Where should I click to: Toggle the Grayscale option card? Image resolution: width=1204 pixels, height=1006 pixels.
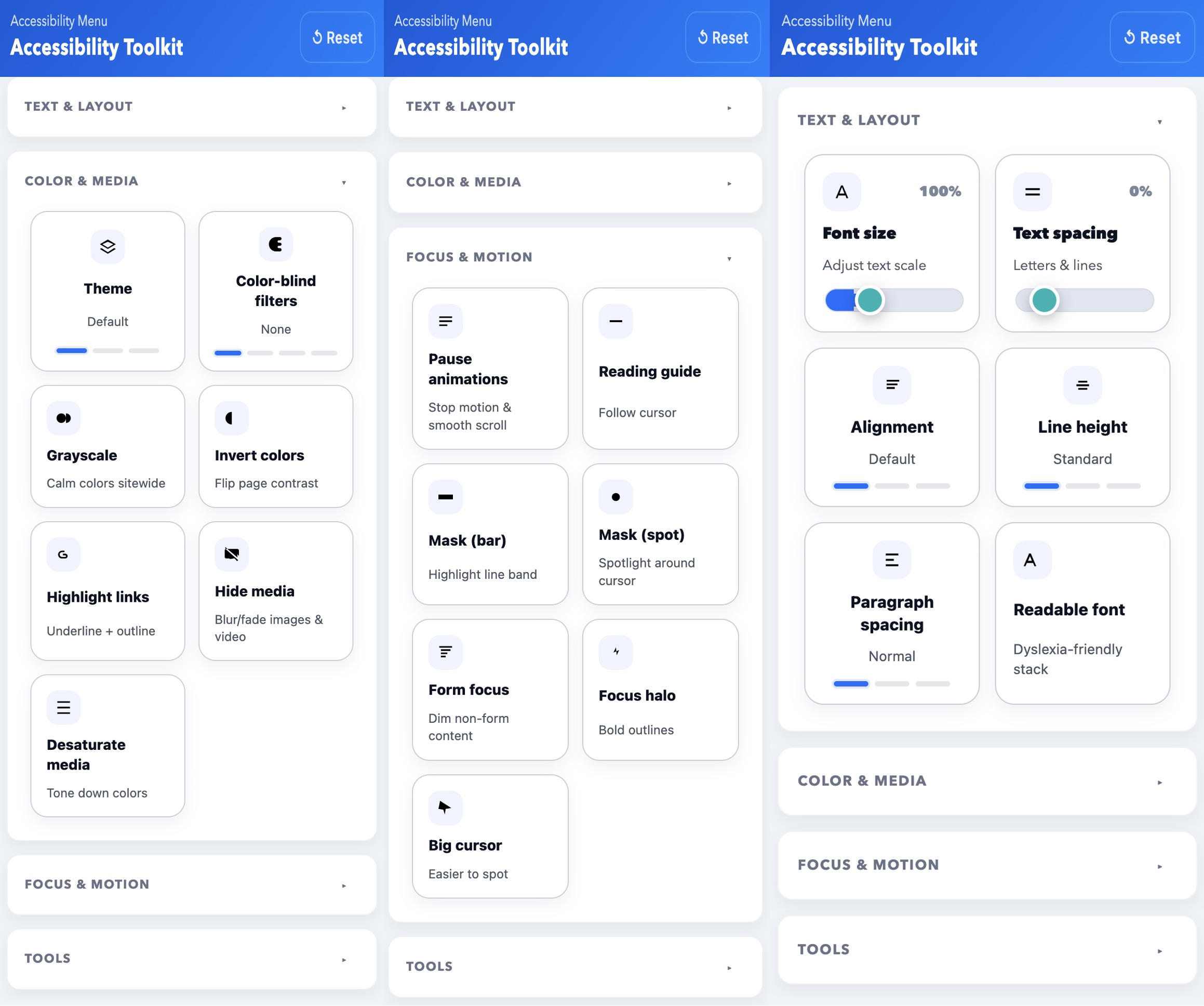tap(108, 446)
